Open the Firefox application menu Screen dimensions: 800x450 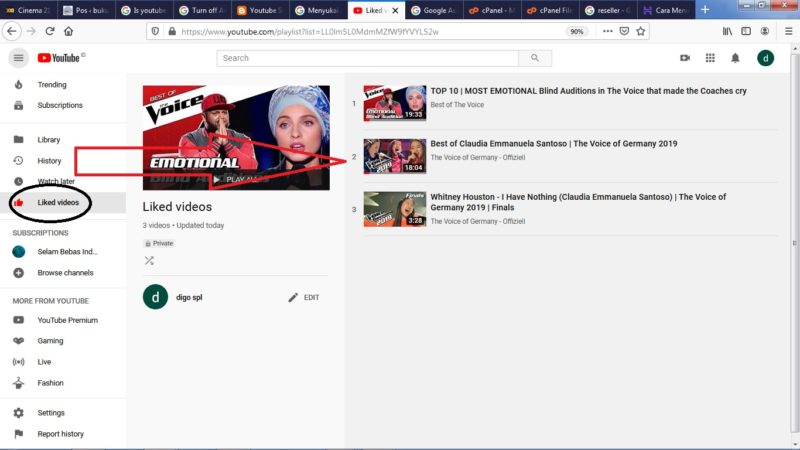(788, 32)
